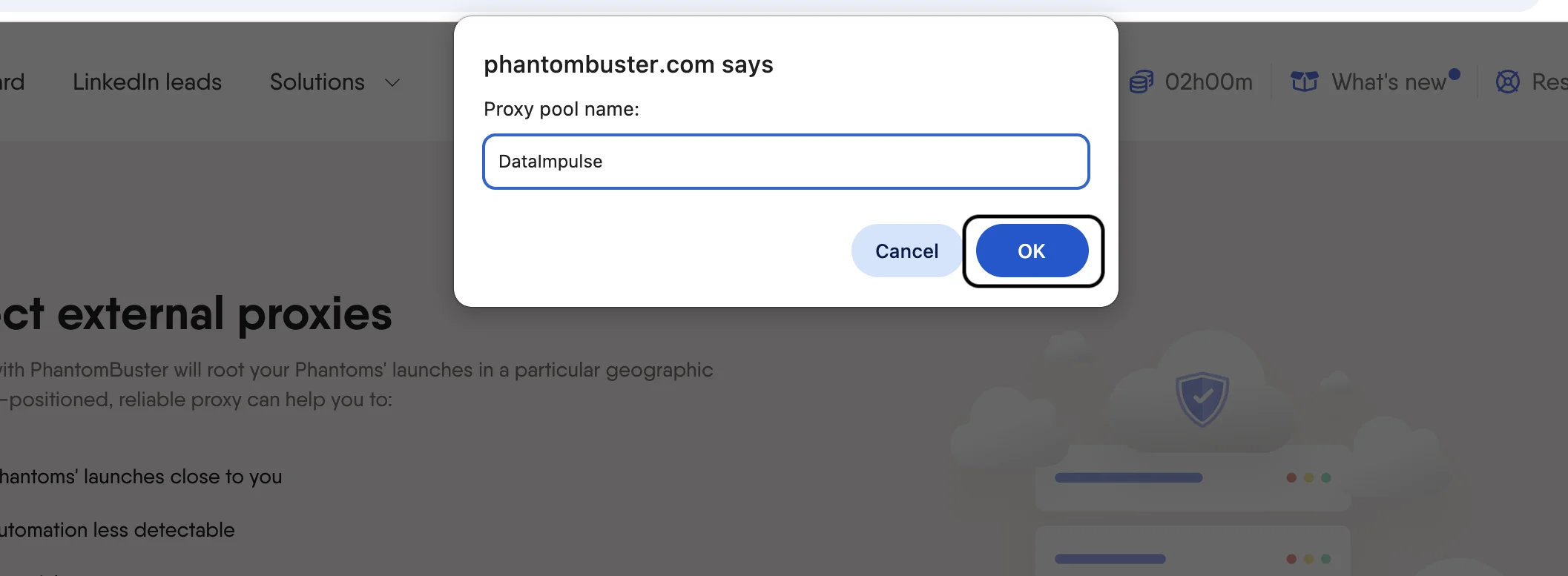Image resolution: width=1568 pixels, height=576 pixels.
Task: Select the 02h00m remaining time text
Action: point(1208,82)
